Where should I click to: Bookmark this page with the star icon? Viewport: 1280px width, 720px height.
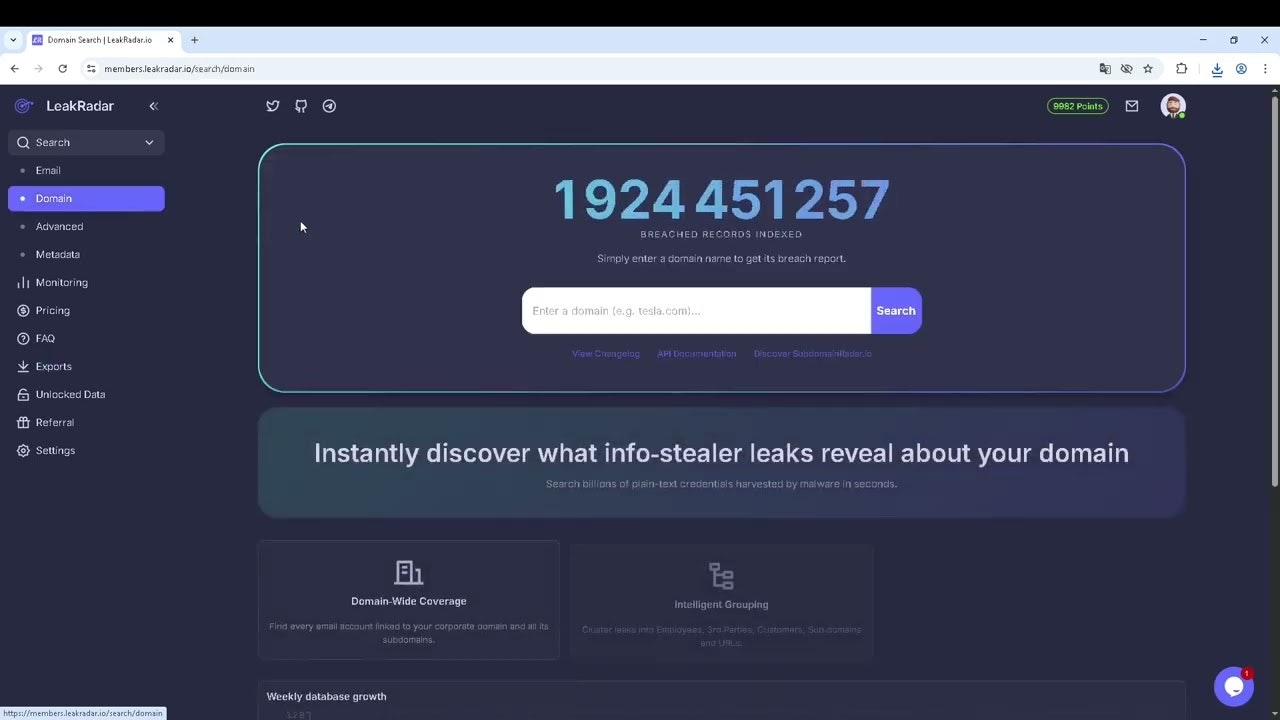[1148, 68]
